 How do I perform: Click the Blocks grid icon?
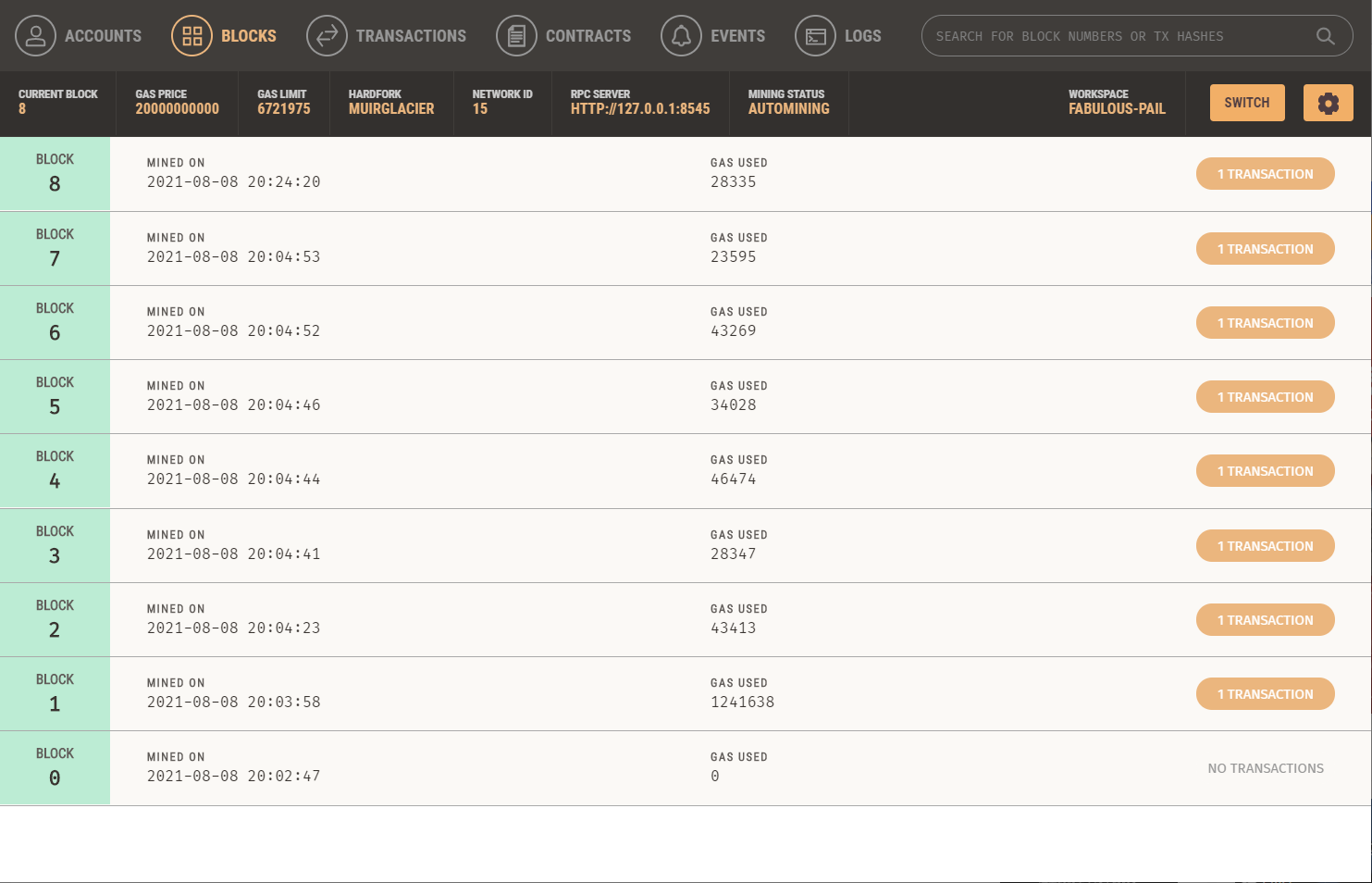click(x=192, y=36)
